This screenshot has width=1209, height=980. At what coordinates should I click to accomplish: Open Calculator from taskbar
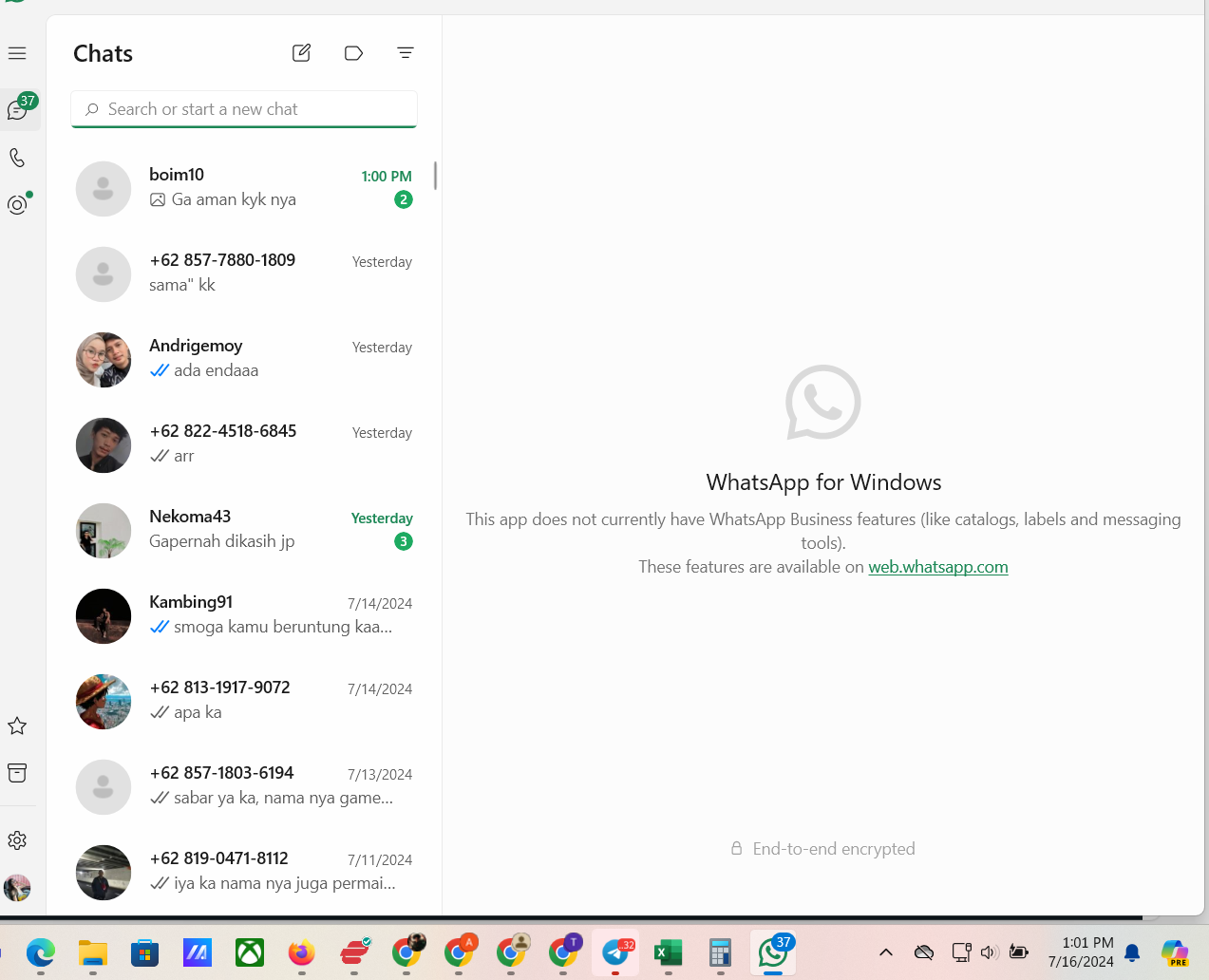[x=721, y=952]
